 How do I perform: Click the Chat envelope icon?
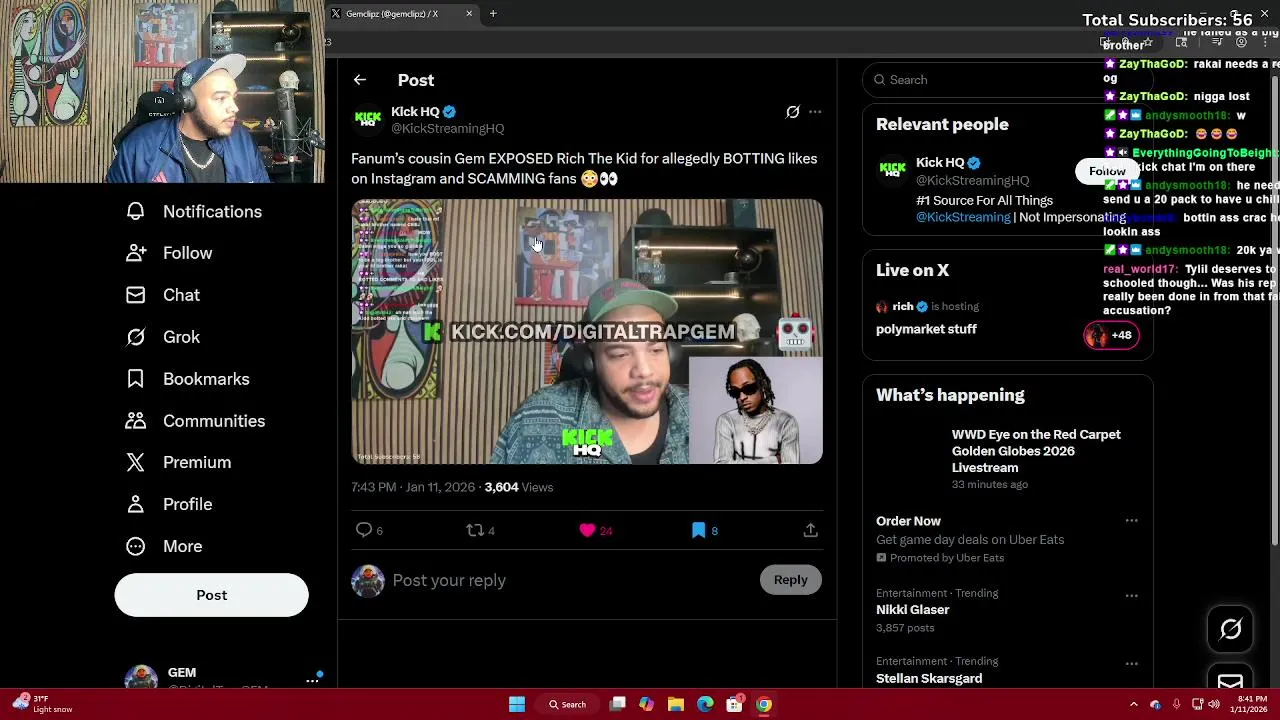(136, 295)
